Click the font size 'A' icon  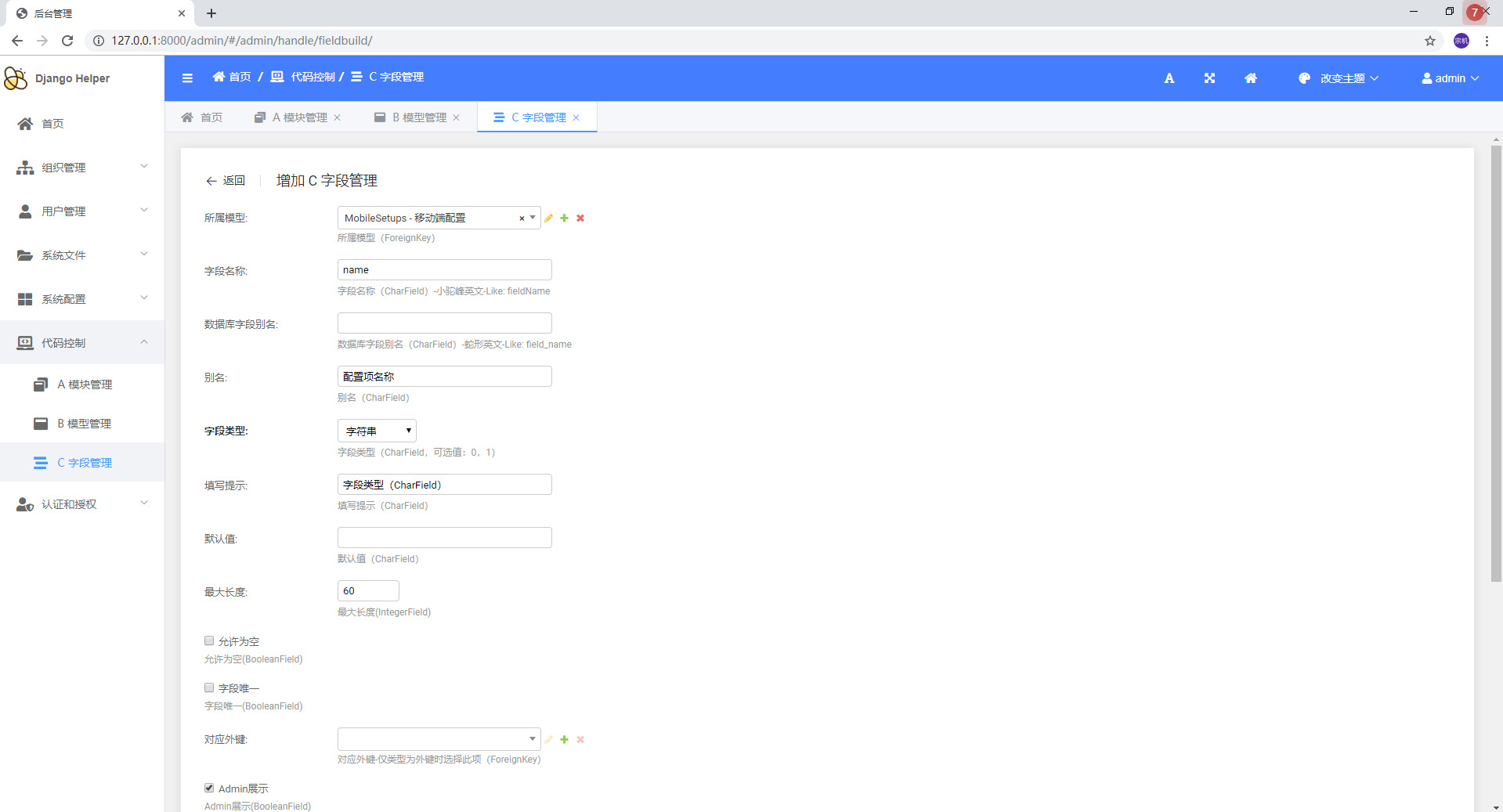pos(1169,78)
